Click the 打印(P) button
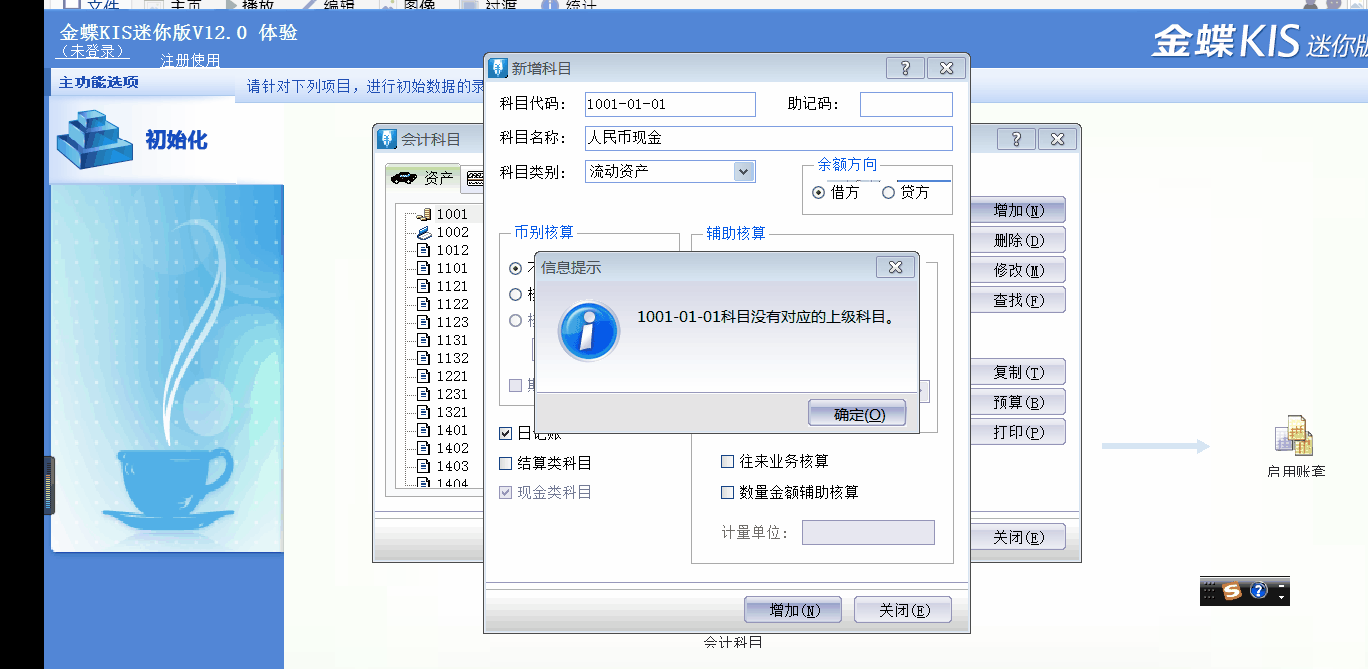This screenshot has height=669, width=1368. (x=1018, y=432)
